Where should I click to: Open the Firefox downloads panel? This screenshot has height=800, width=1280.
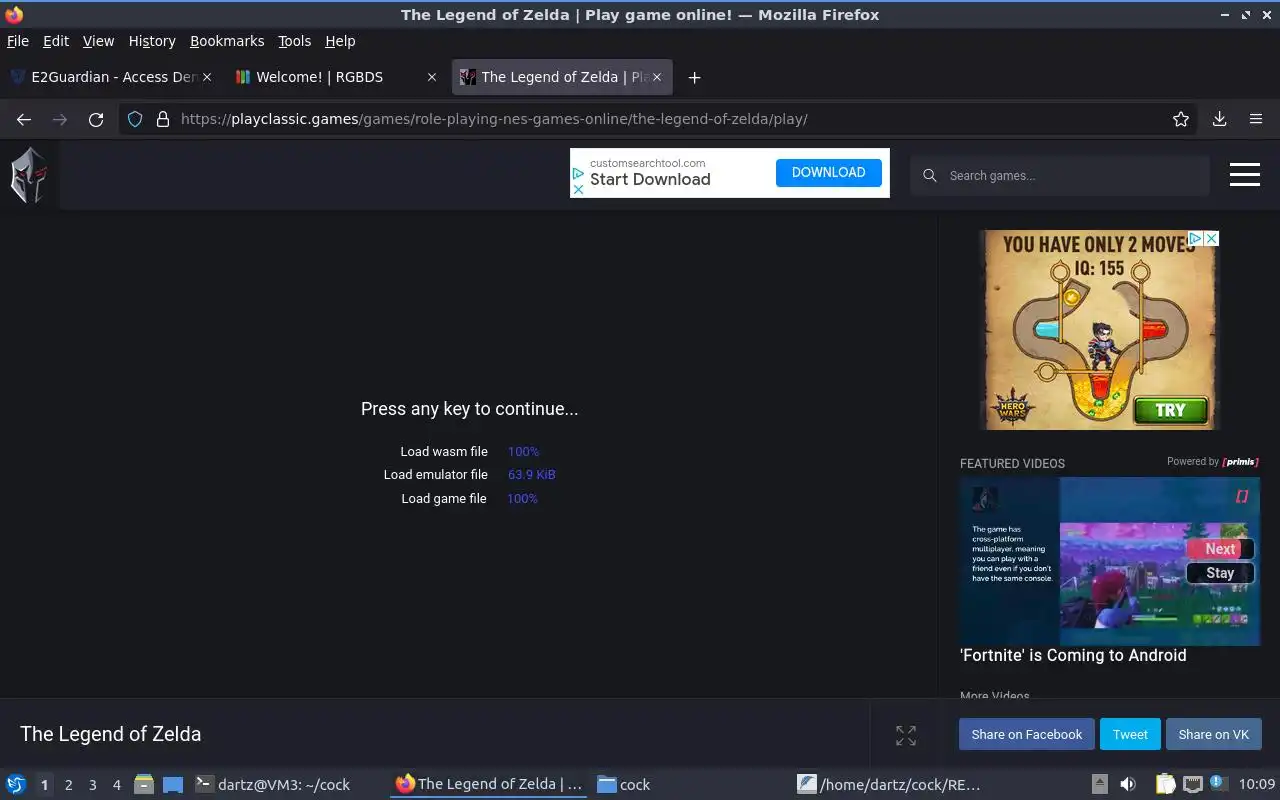[1219, 119]
